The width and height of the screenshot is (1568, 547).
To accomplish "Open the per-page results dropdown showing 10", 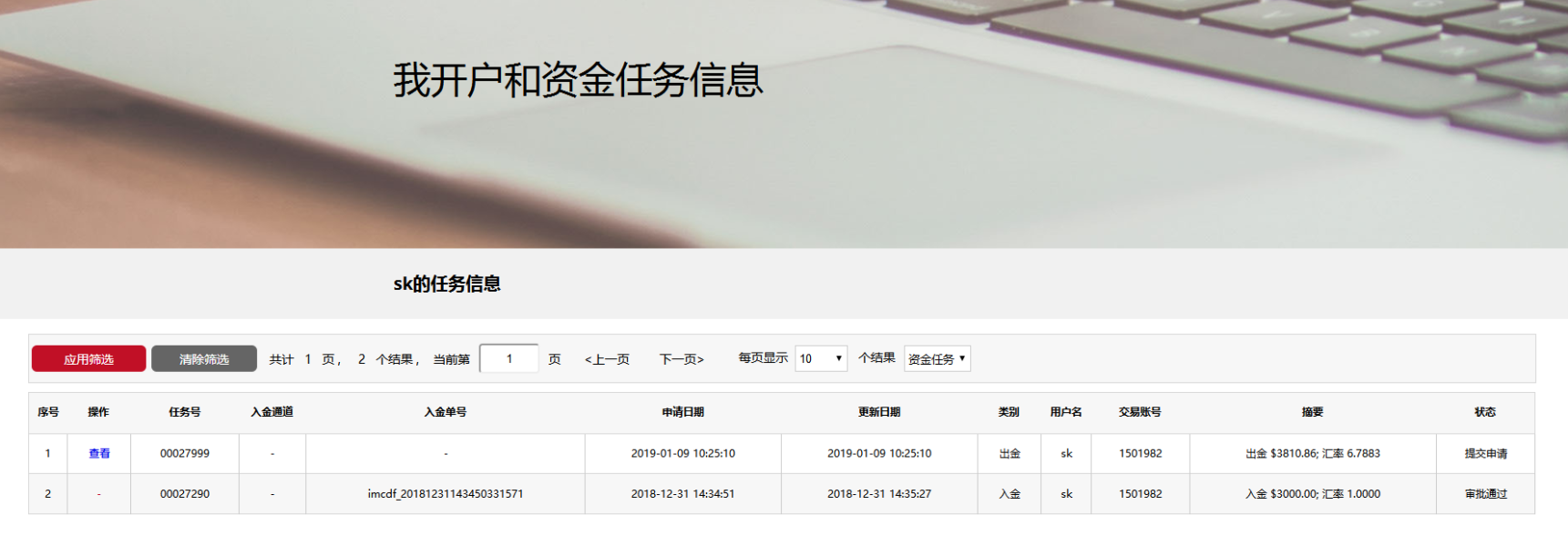I will tap(821, 359).
